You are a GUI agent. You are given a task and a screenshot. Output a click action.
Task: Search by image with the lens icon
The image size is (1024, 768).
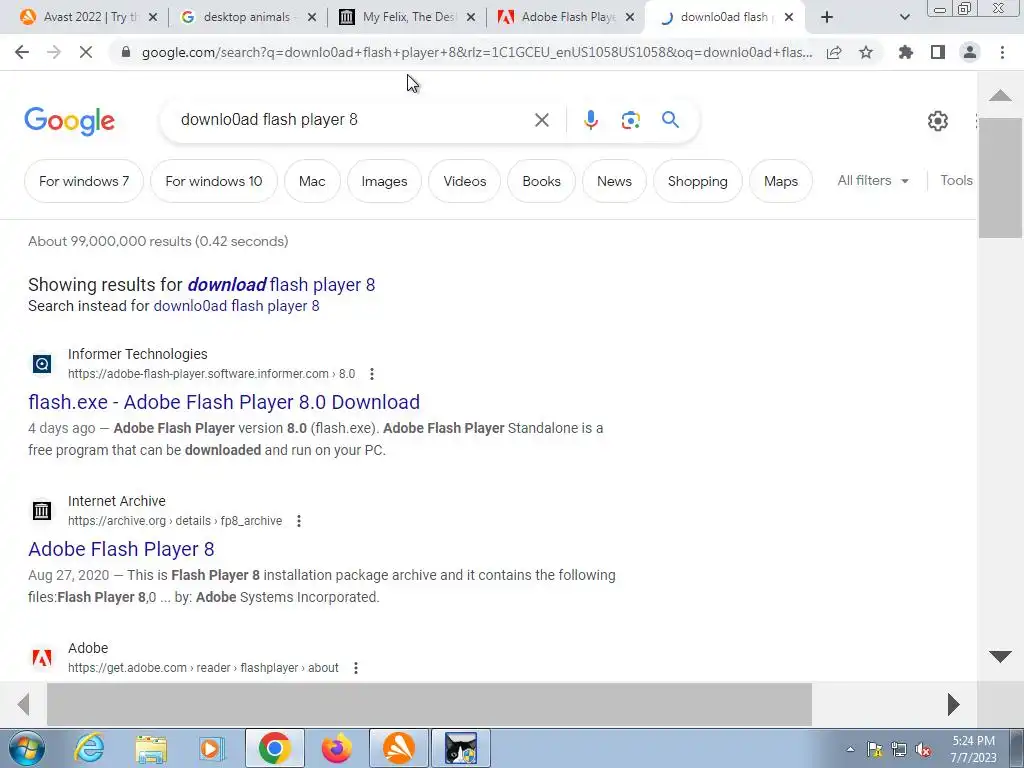tap(630, 120)
